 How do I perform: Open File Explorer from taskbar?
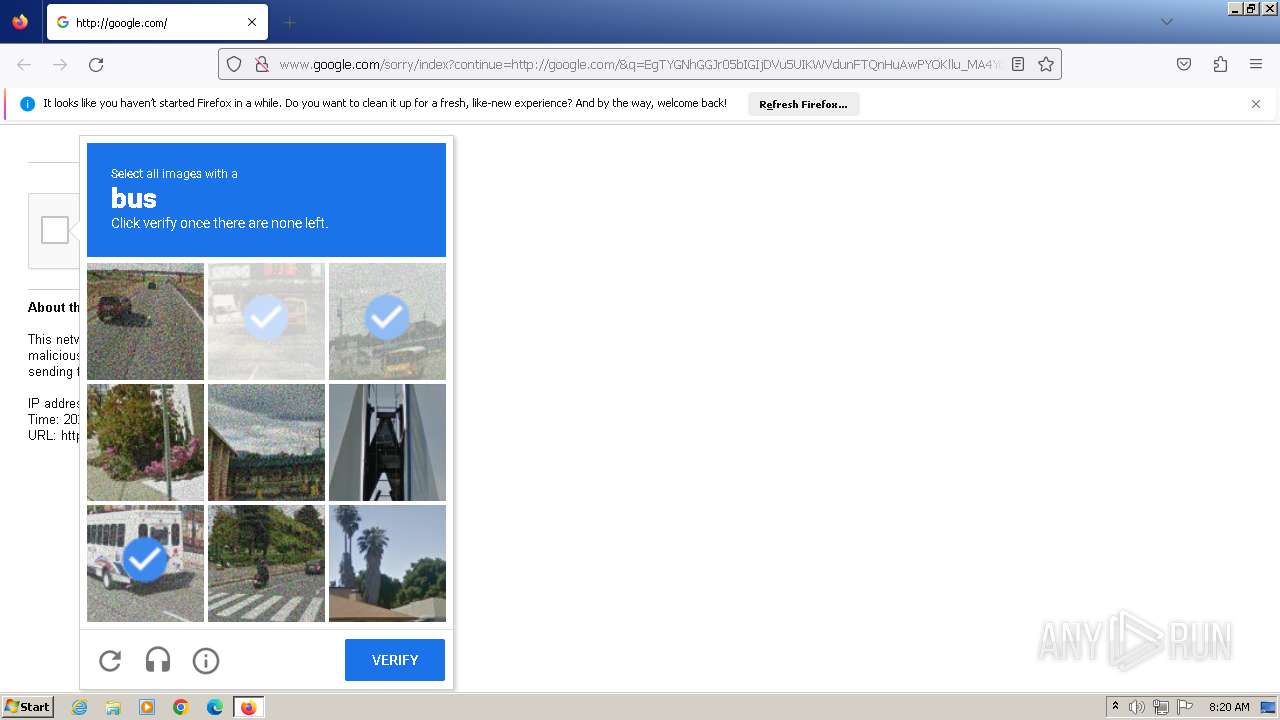coord(113,707)
